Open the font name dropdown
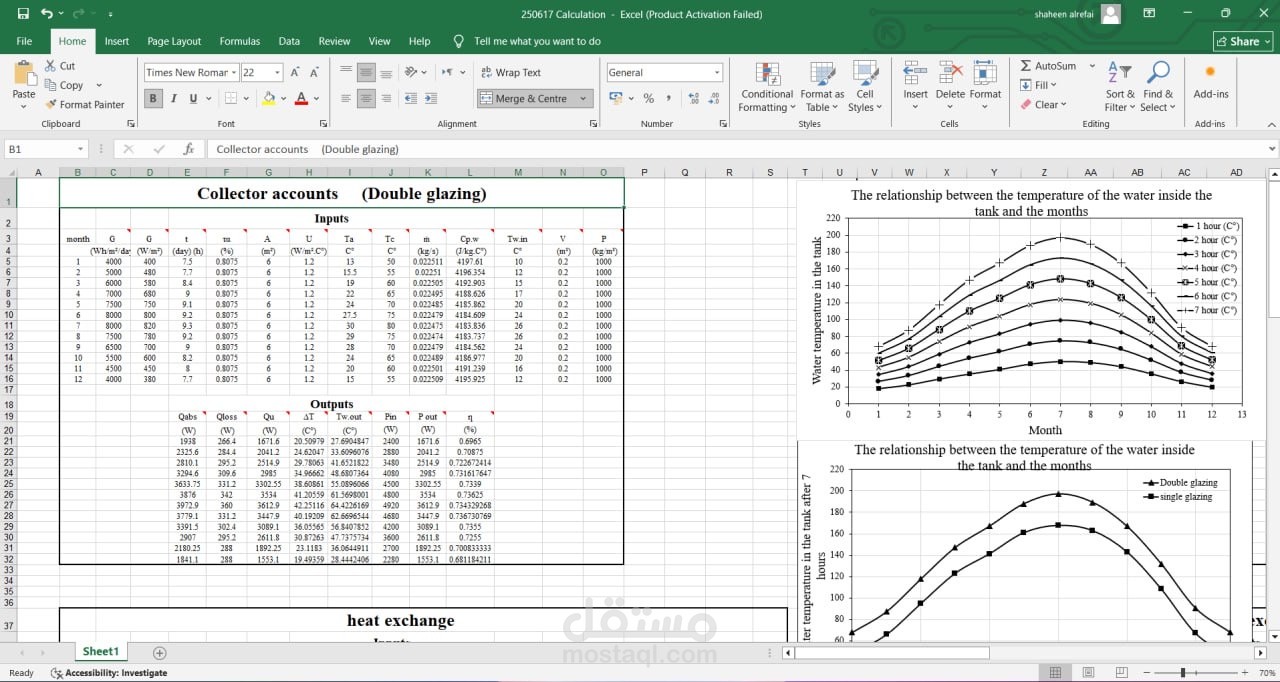Viewport: 1280px width, 682px height. point(234,72)
